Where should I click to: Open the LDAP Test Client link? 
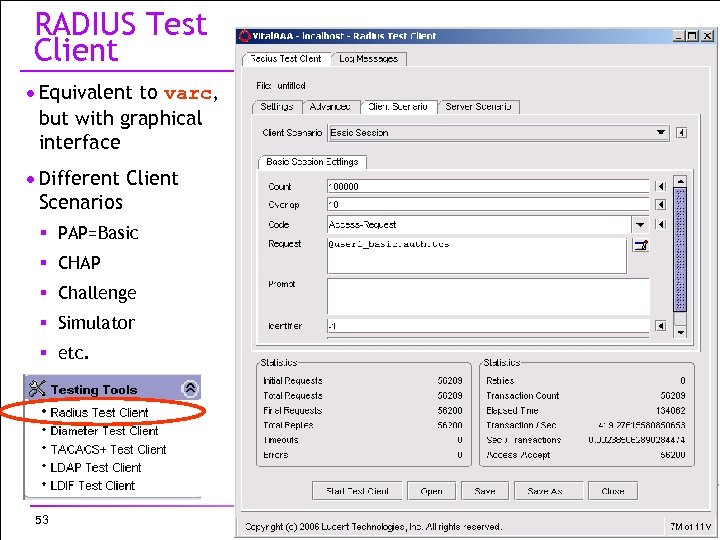pos(96,467)
